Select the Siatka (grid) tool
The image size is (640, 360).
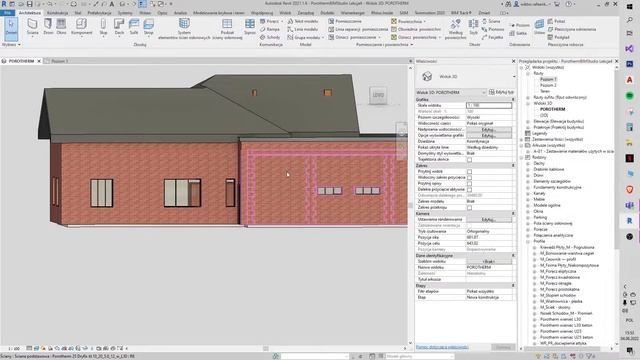click(518, 33)
